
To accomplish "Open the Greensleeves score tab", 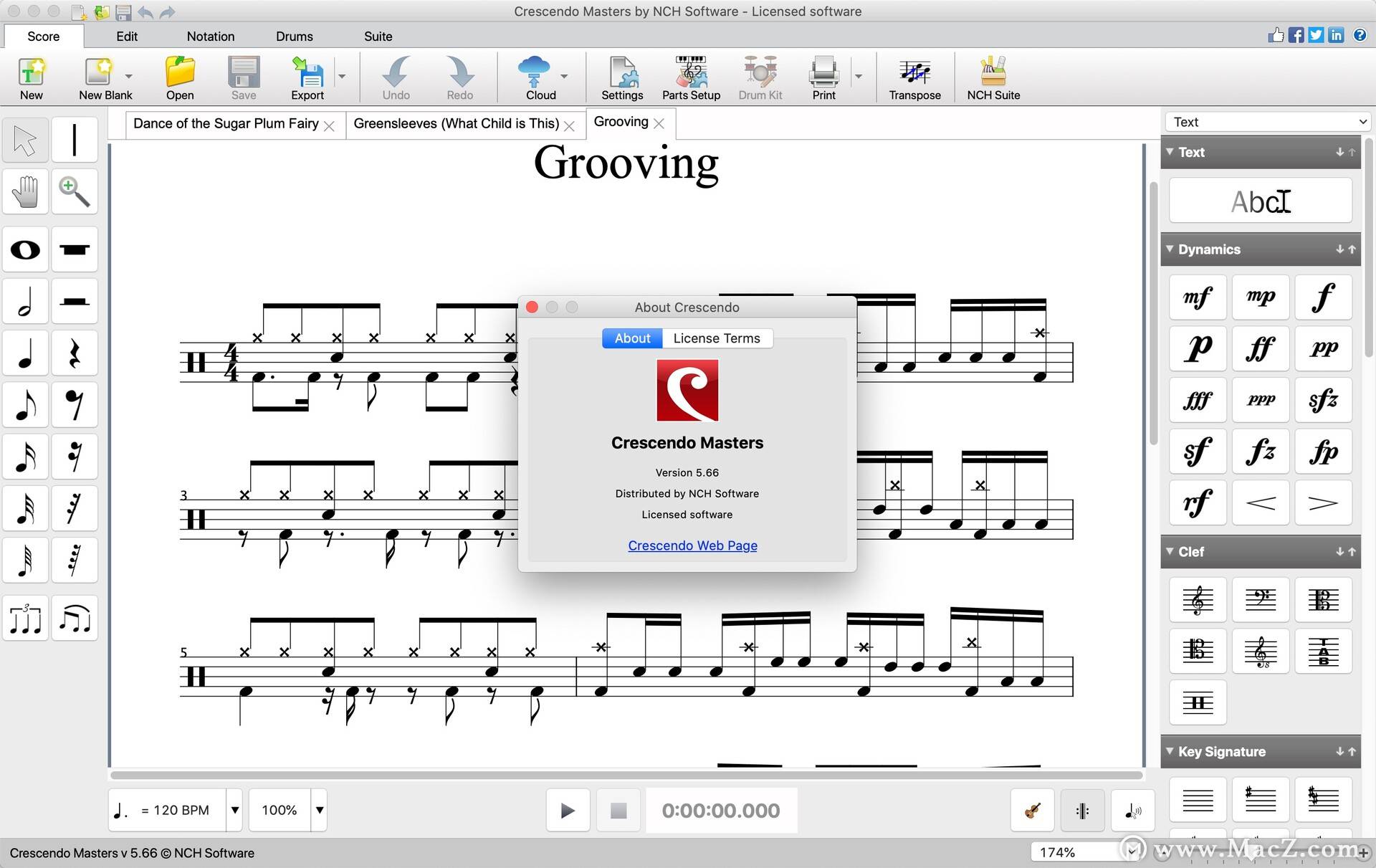I will (460, 122).
